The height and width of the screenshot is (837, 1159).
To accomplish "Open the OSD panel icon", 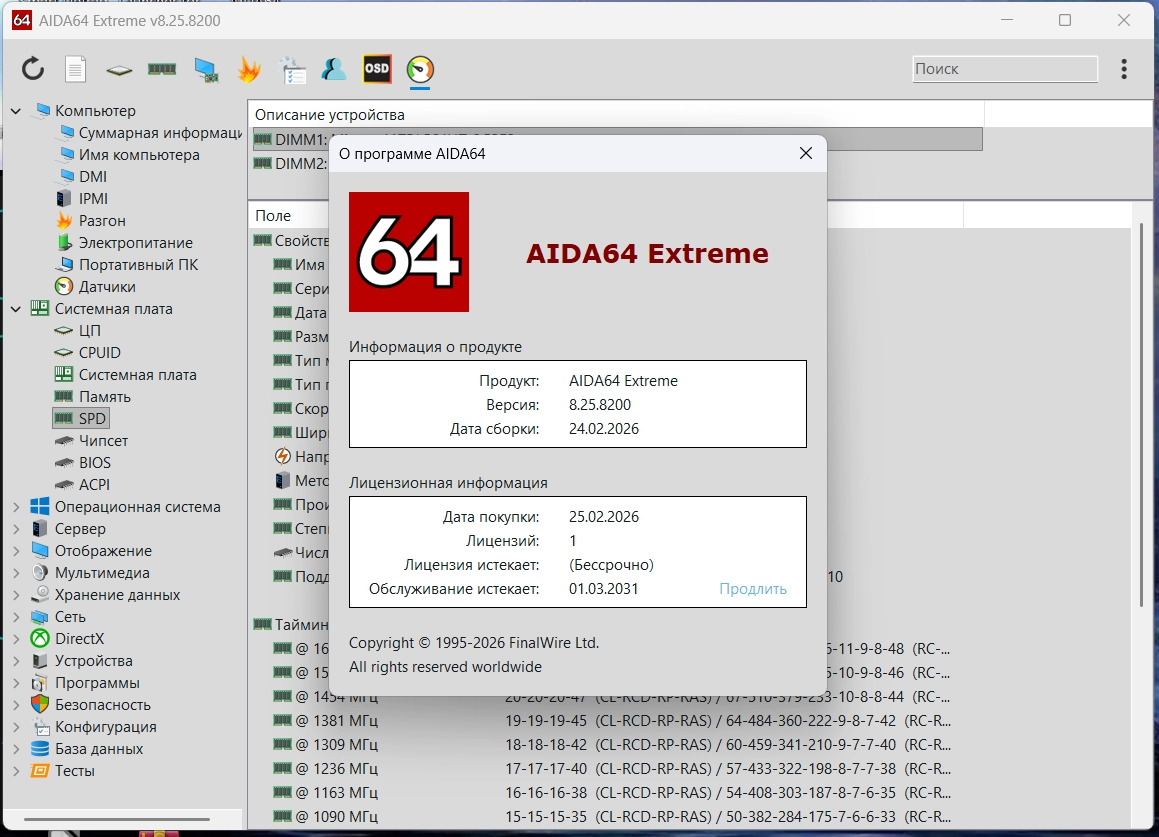I will click(377, 69).
